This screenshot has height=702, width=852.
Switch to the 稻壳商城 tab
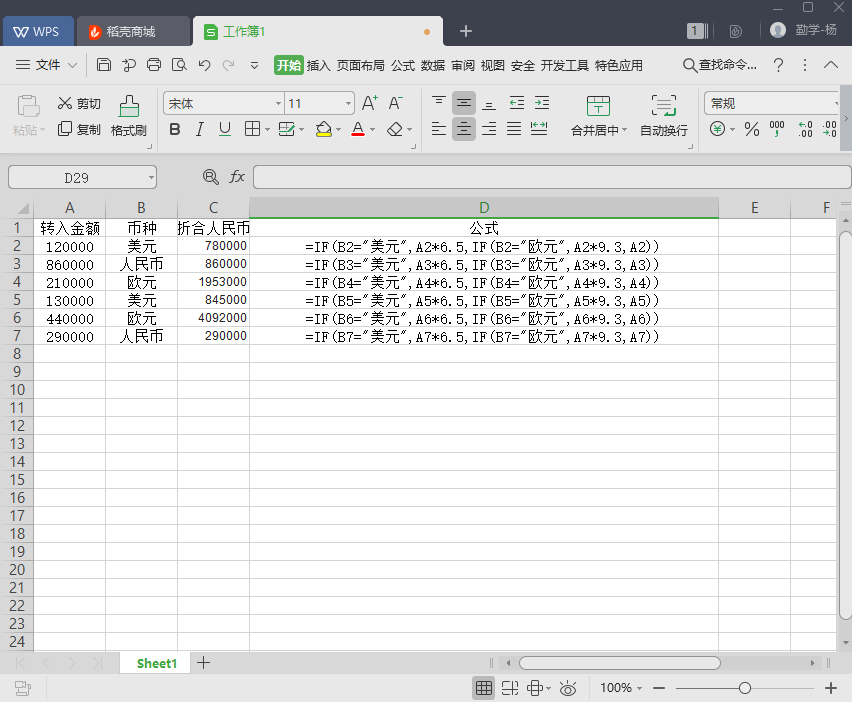tap(131, 32)
